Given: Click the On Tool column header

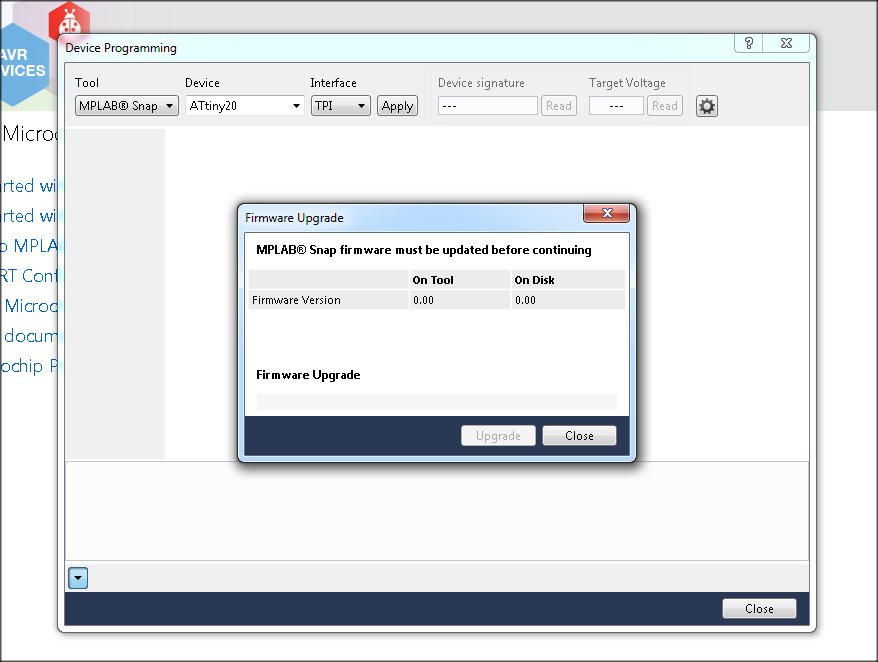Looking at the screenshot, I should (460, 280).
